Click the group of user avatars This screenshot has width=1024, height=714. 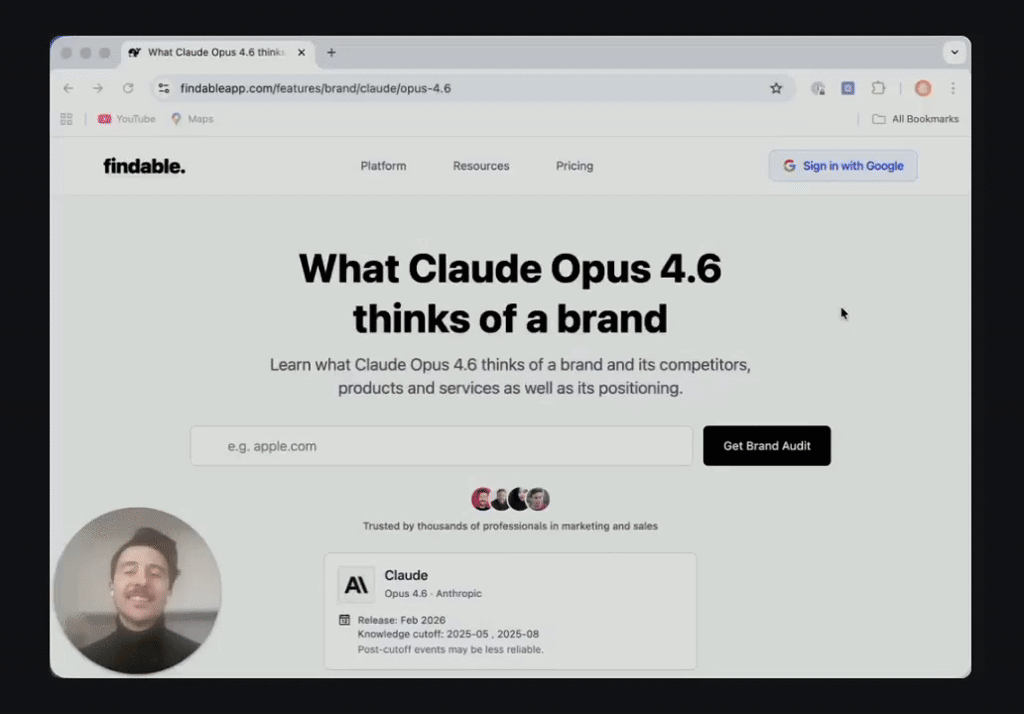click(x=510, y=499)
